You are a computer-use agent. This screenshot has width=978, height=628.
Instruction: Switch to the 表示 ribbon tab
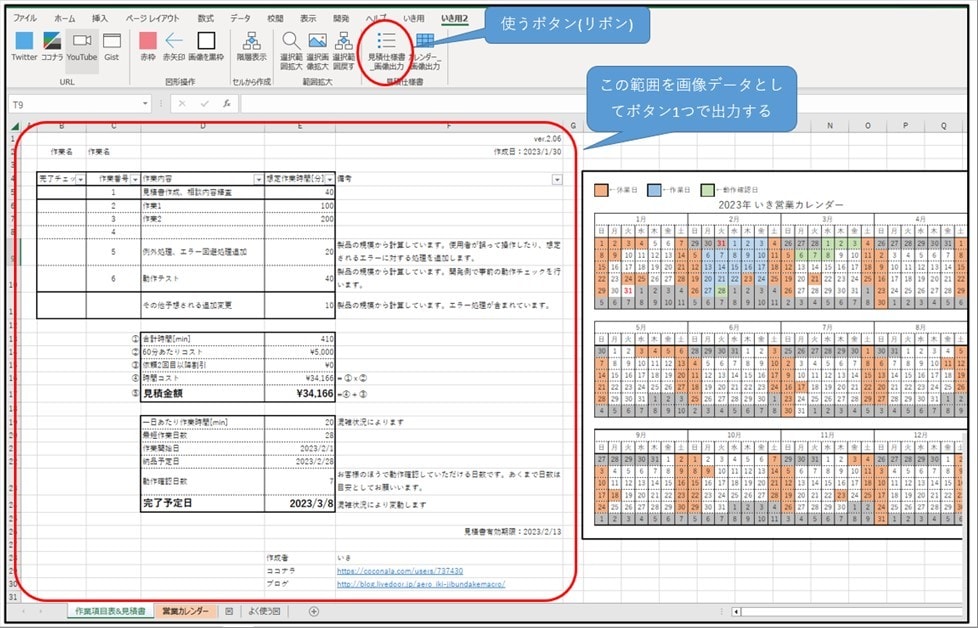pos(308,19)
